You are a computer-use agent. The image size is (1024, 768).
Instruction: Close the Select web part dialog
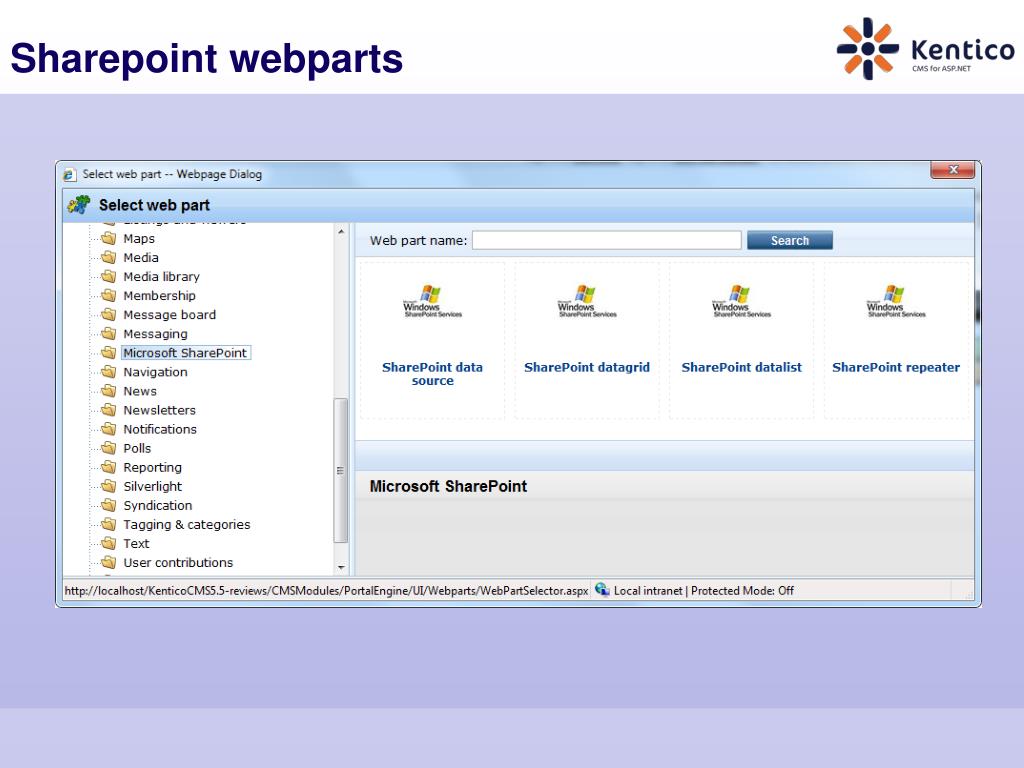point(953,170)
